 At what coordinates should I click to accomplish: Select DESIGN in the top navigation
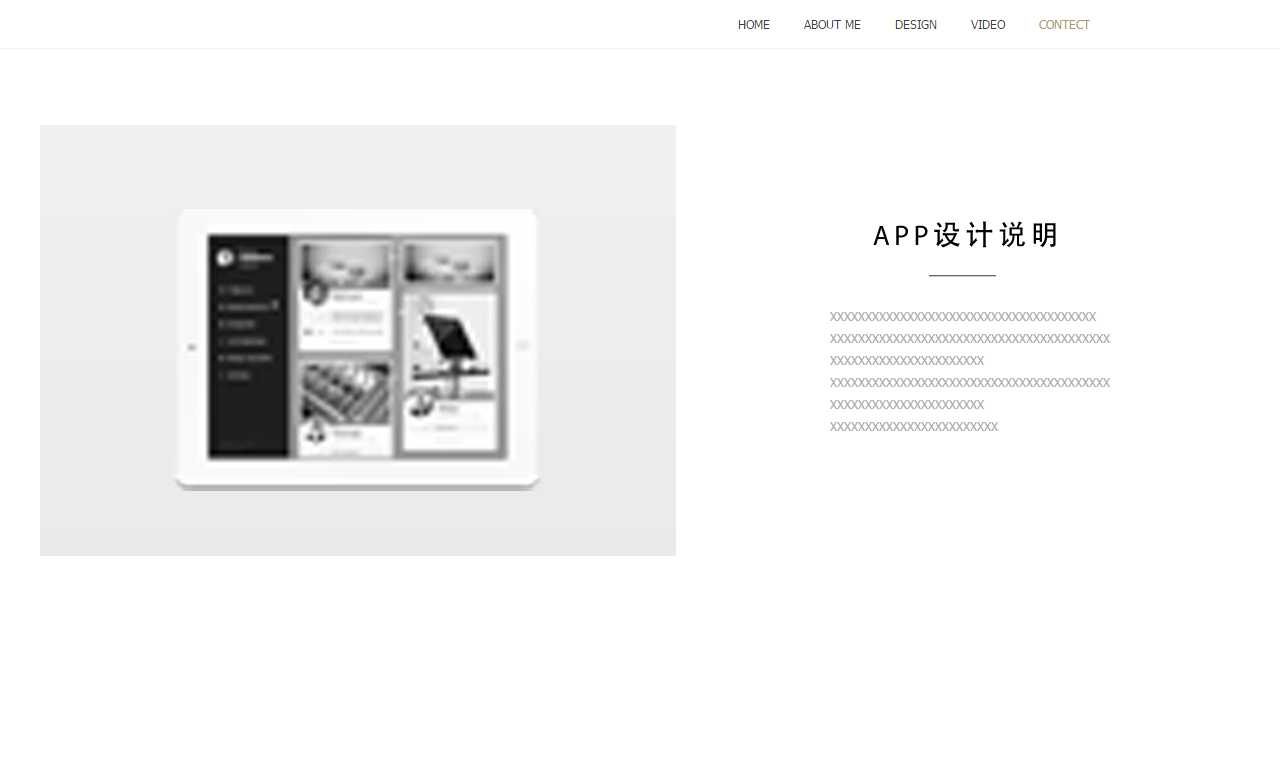(915, 25)
